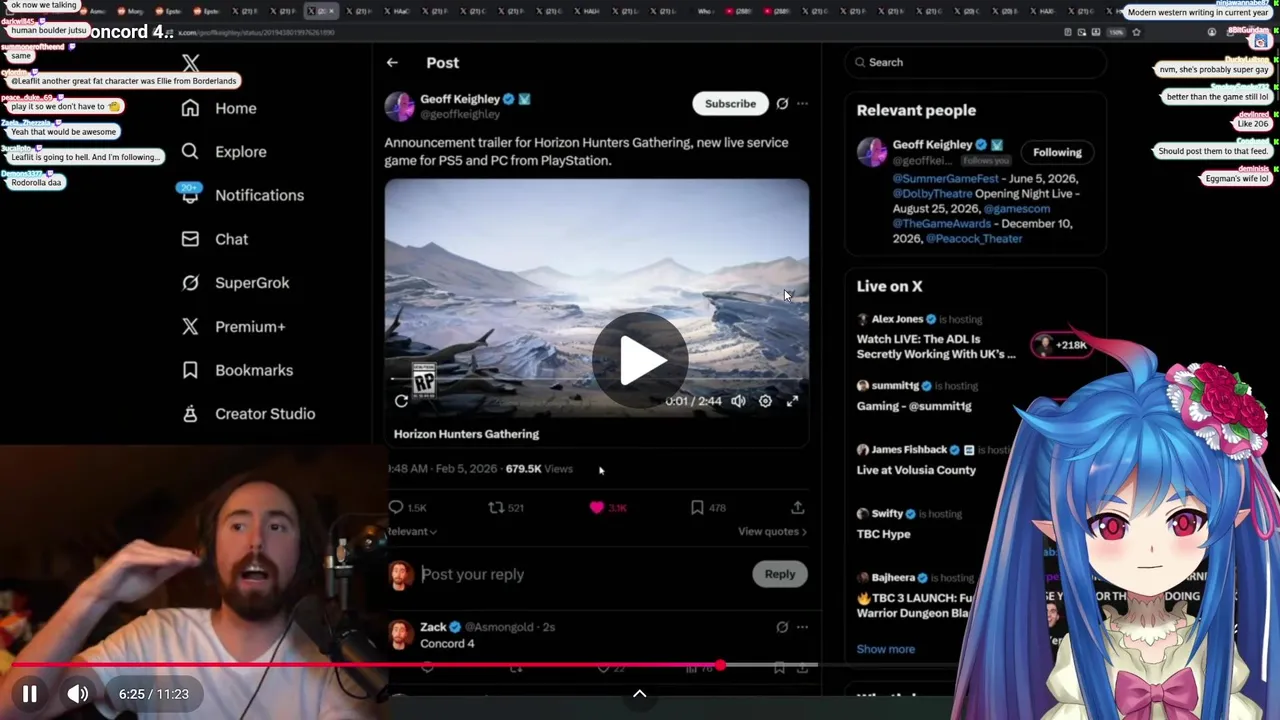Image resolution: width=1280 pixels, height=720 pixels.
Task: Replay the trailer with the rewind icon
Action: pyautogui.click(x=401, y=401)
